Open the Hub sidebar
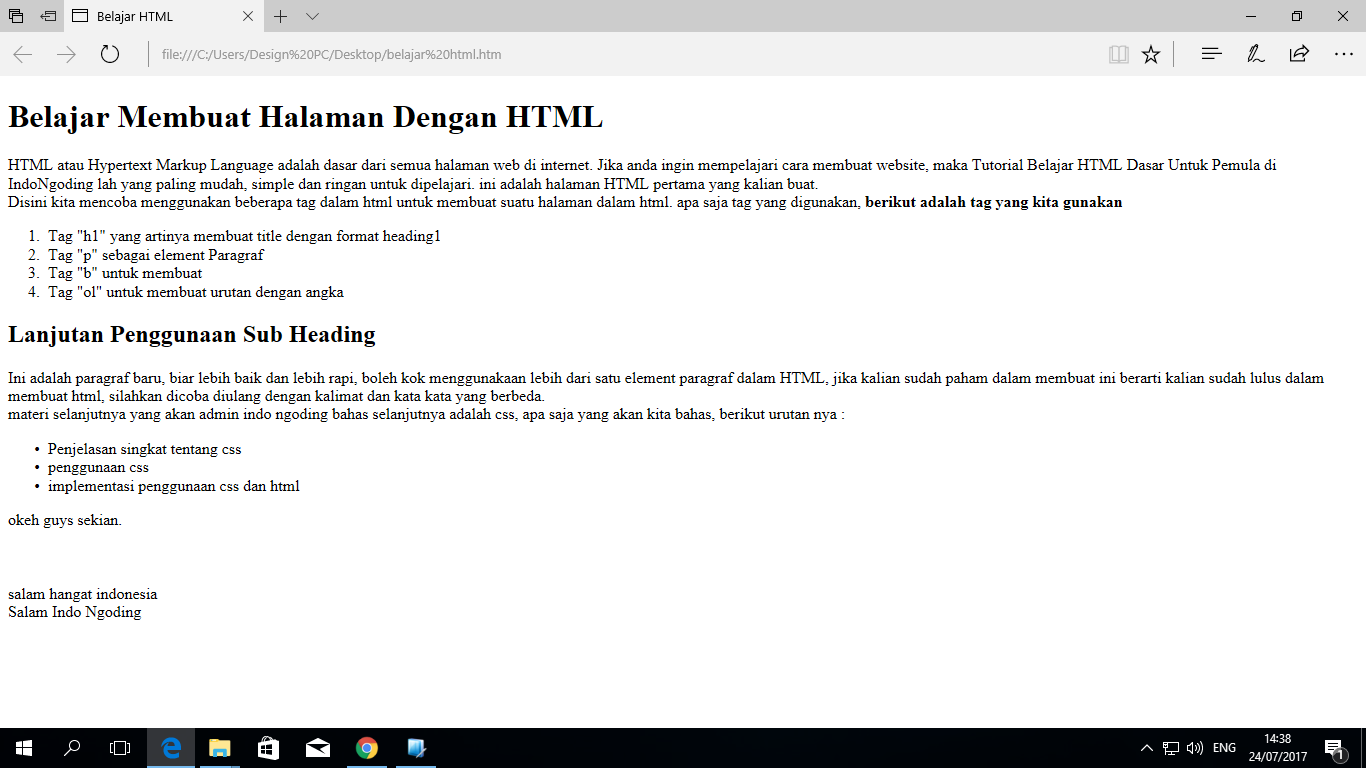Screen dimensions: 1366x768 pos(1210,54)
